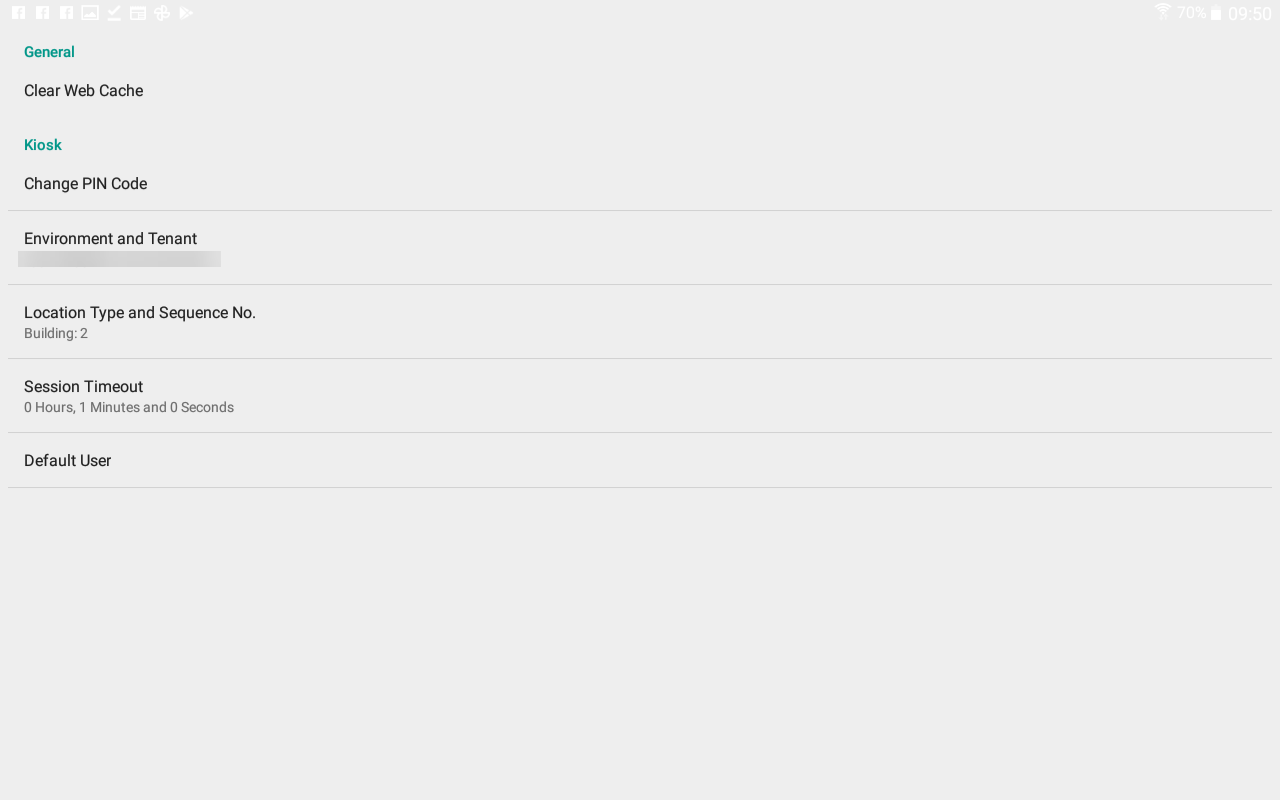Image resolution: width=1280 pixels, height=800 pixels.
Task: Tap the 09:50 clock in status bar
Action: coord(1249,14)
